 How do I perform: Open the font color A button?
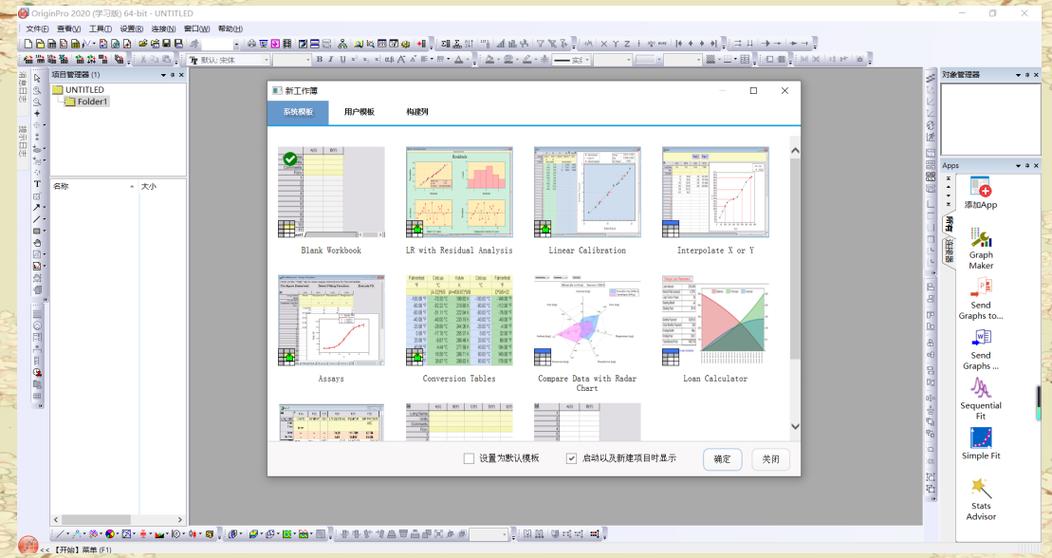point(458,59)
